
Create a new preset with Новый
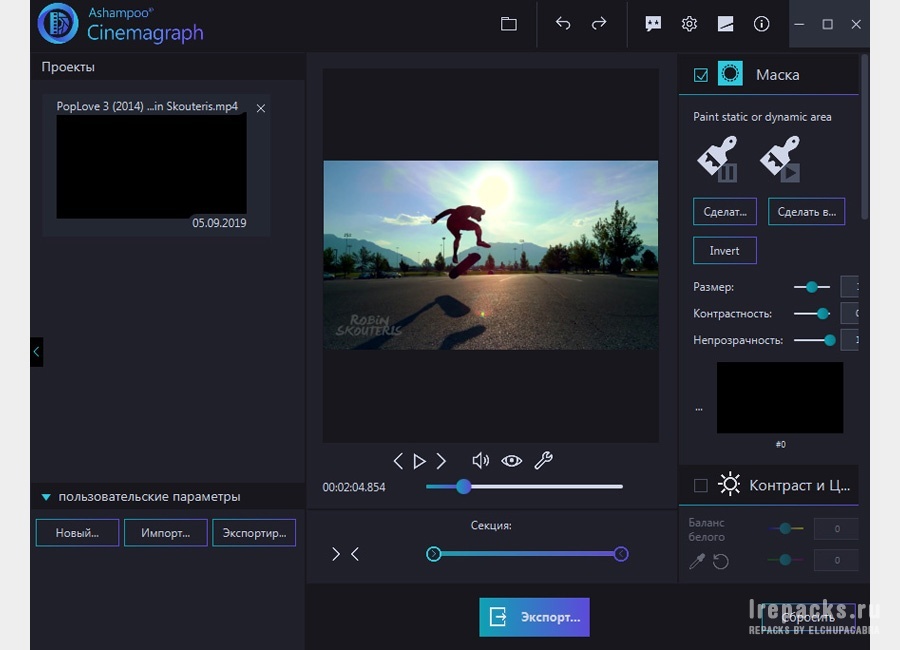tap(77, 533)
